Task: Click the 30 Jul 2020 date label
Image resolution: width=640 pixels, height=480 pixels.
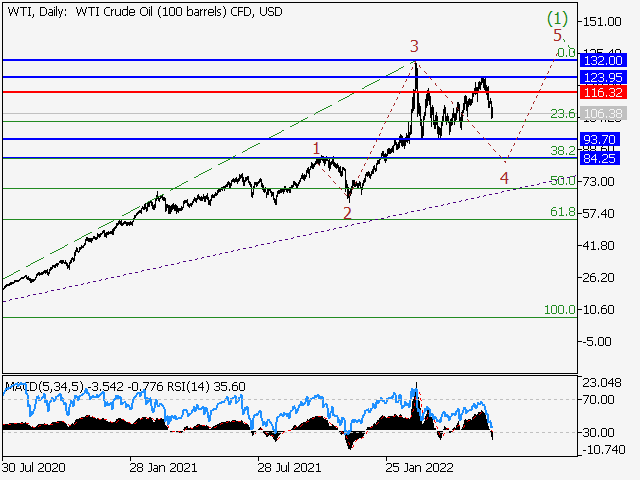Action: (33, 467)
